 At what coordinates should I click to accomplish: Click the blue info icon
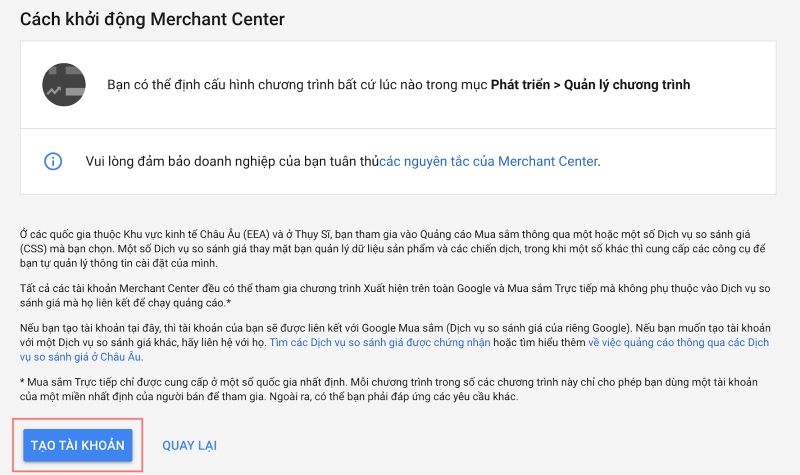[54, 161]
